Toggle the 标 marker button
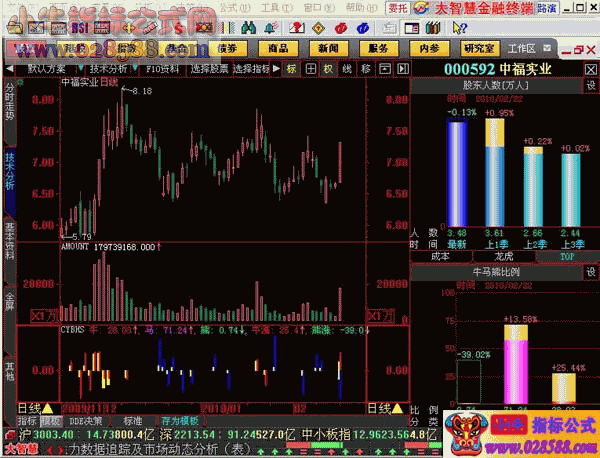 coord(291,69)
